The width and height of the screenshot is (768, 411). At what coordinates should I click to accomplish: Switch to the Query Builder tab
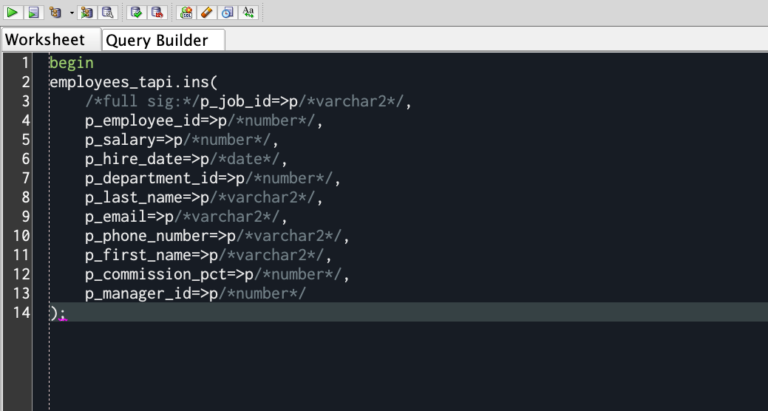tap(157, 40)
